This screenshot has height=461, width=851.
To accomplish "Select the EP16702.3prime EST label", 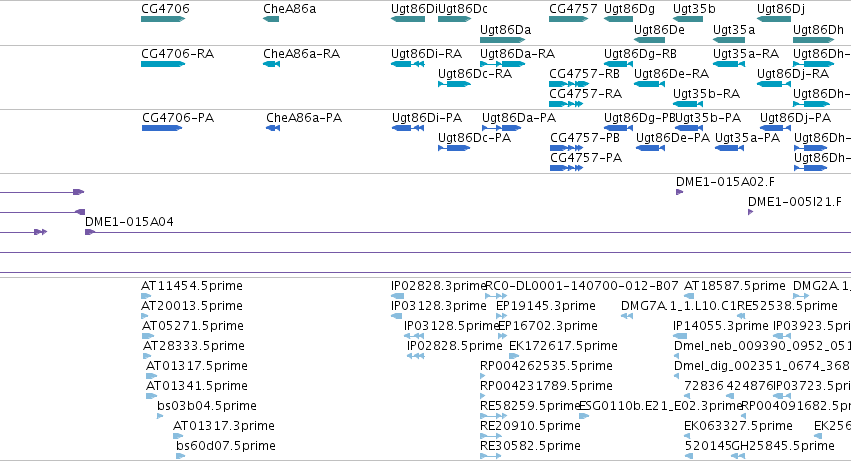I will coord(548,326).
